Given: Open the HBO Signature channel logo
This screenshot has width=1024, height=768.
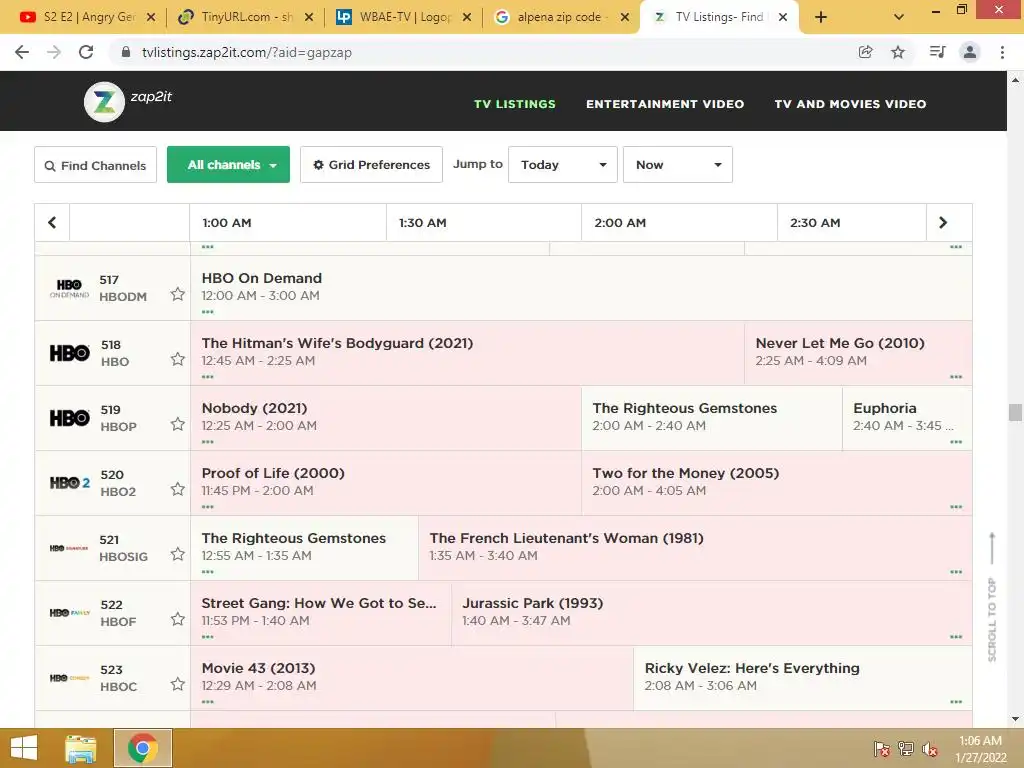Looking at the screenshot, I should 69,548.
